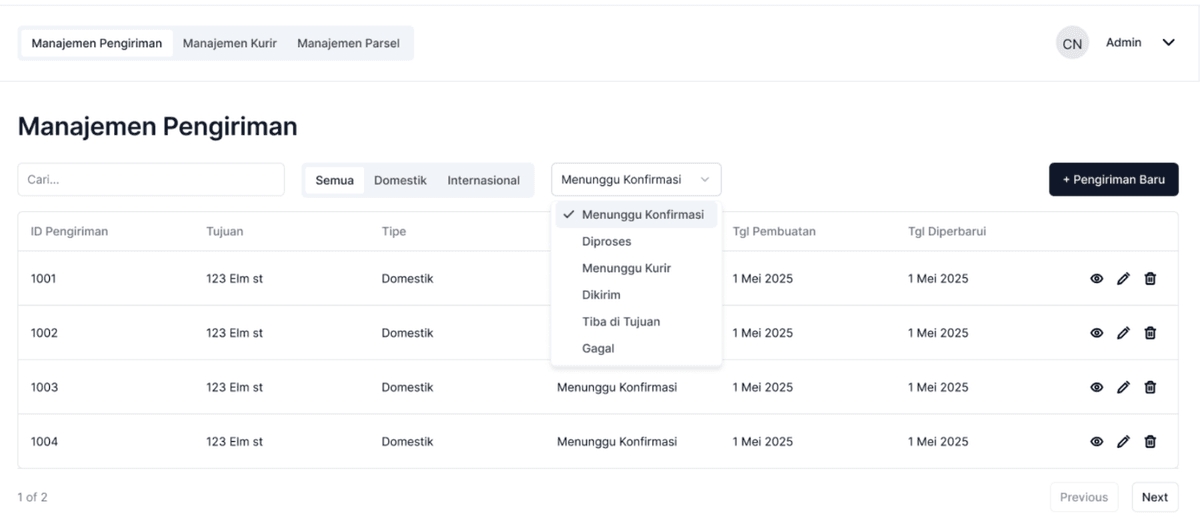Click trash icon in row 1002
The height and width of the screenshot is (529, 1200).
tap(1150, 333)
